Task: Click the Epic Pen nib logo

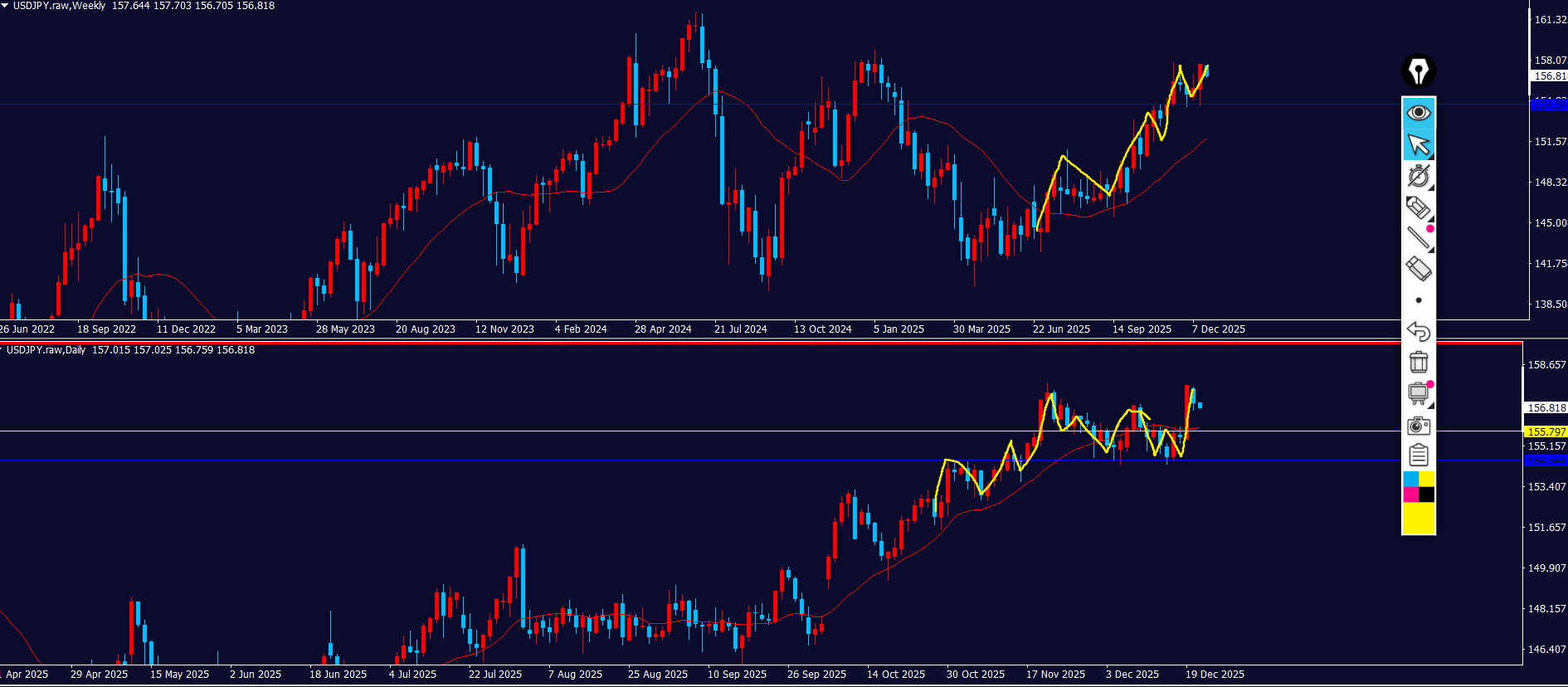Action: click(x=1419, y=71)
